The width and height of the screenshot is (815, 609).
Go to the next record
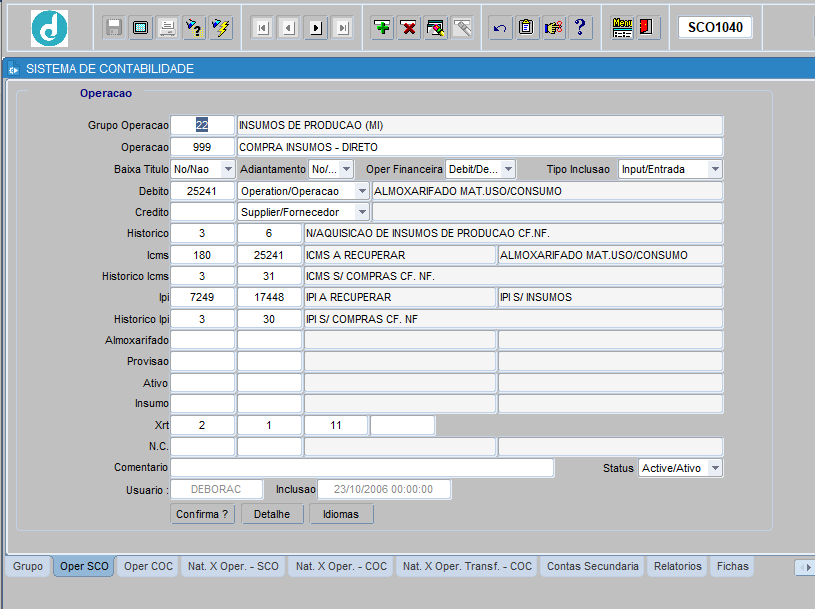click(x=317, y=28)
